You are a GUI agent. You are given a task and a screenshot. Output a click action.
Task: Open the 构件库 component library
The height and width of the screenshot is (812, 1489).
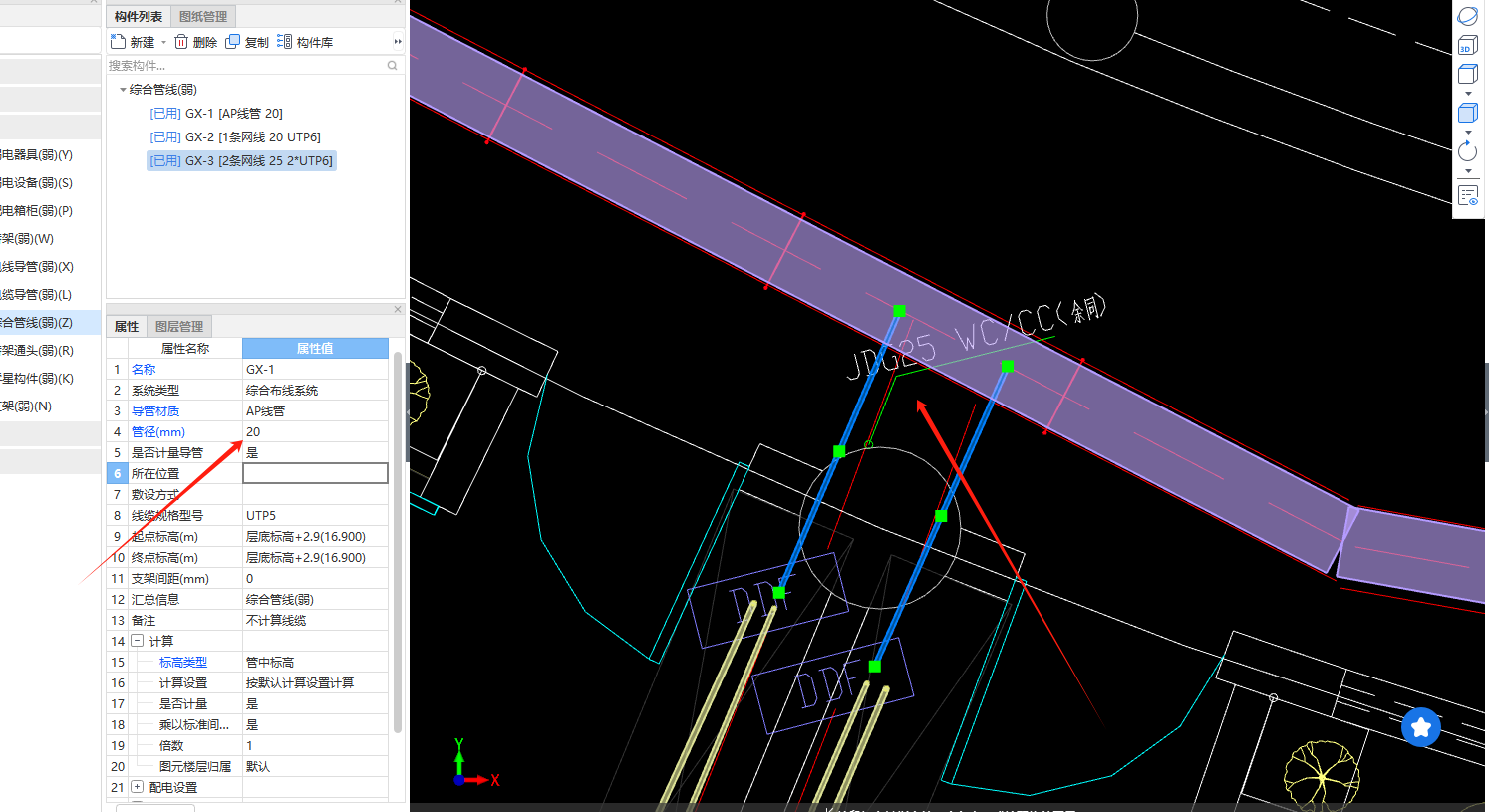pos(305,41)
